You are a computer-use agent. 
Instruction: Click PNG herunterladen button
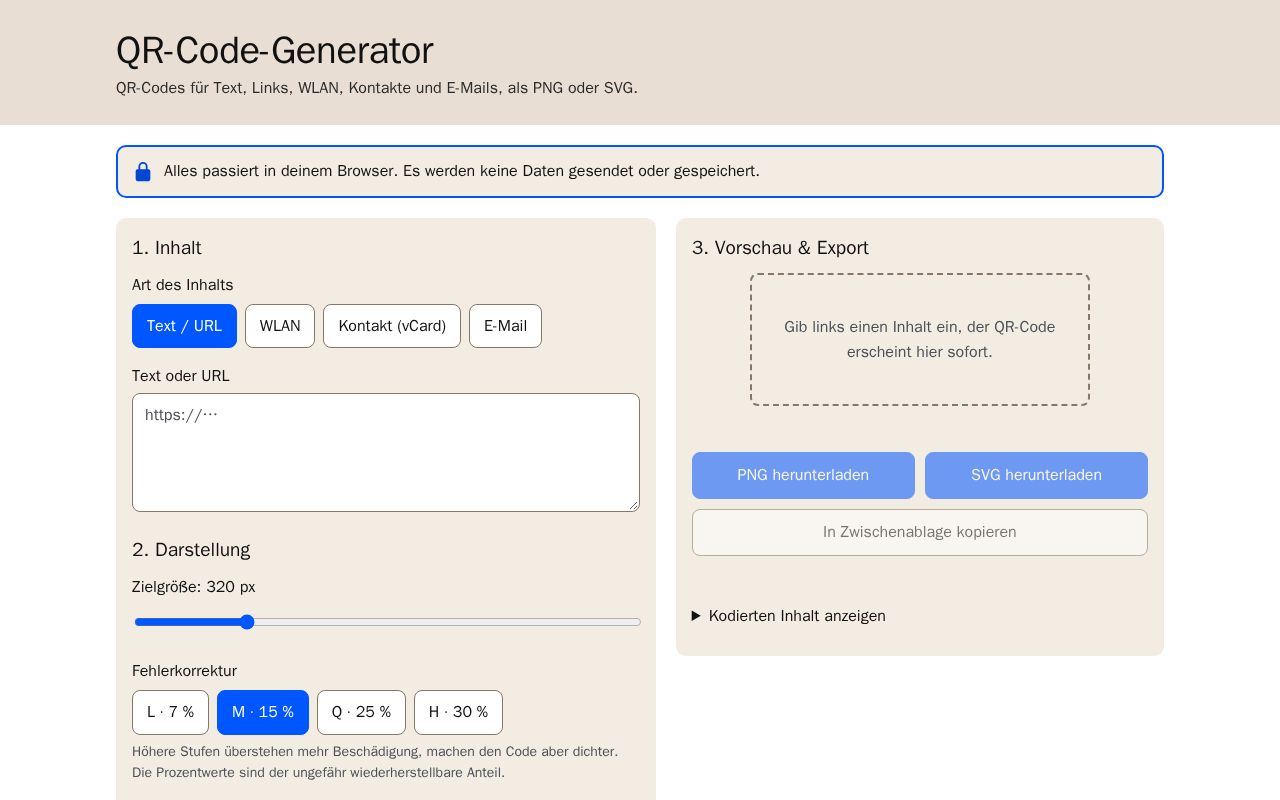pos(803,475)
